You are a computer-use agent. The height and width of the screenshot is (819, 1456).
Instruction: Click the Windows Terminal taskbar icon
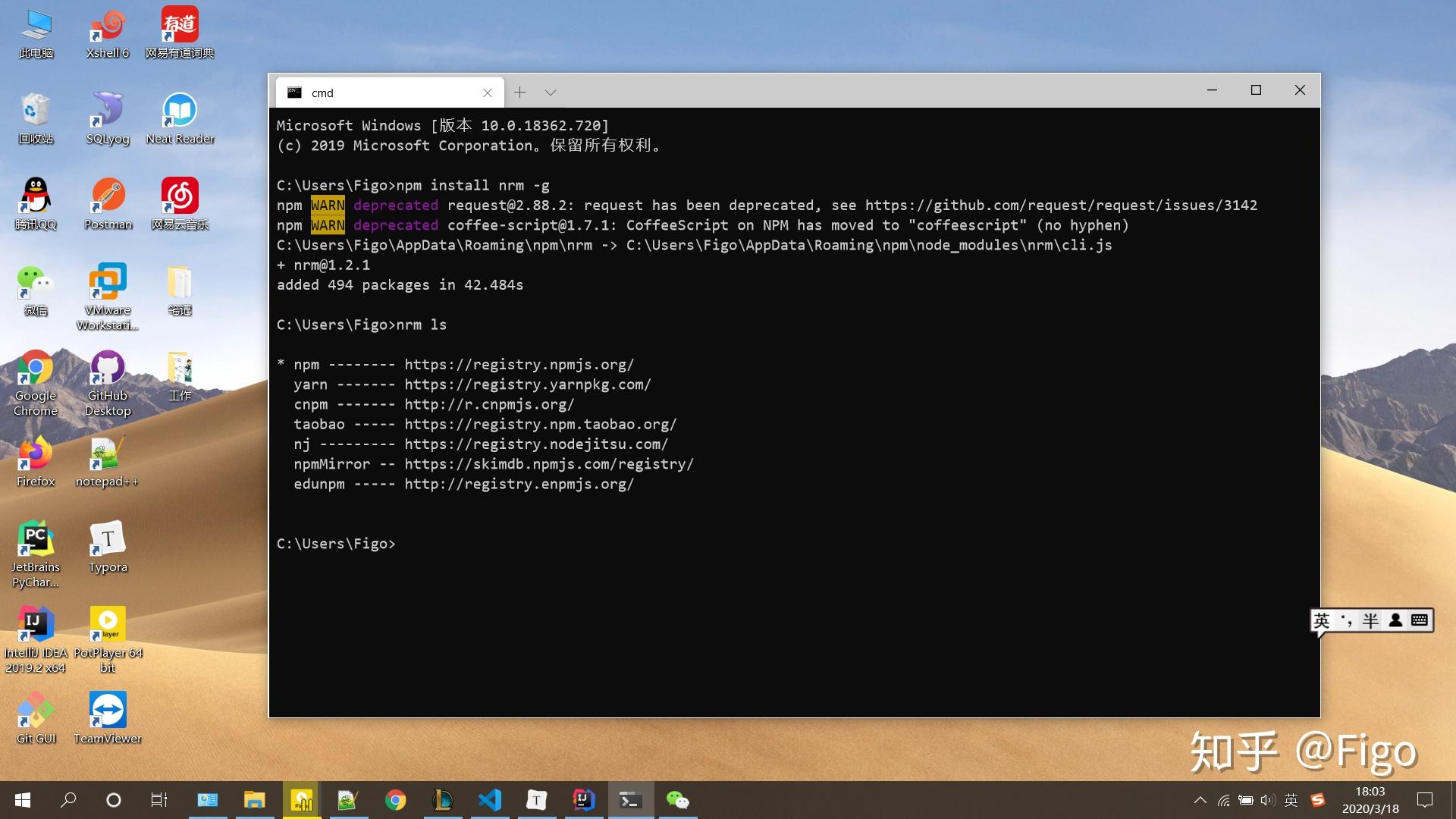(x=630, y=800)
